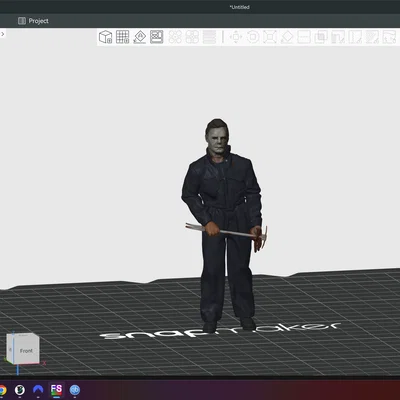
Task: Select the Scale tool icon
Action: coord(270,37)
